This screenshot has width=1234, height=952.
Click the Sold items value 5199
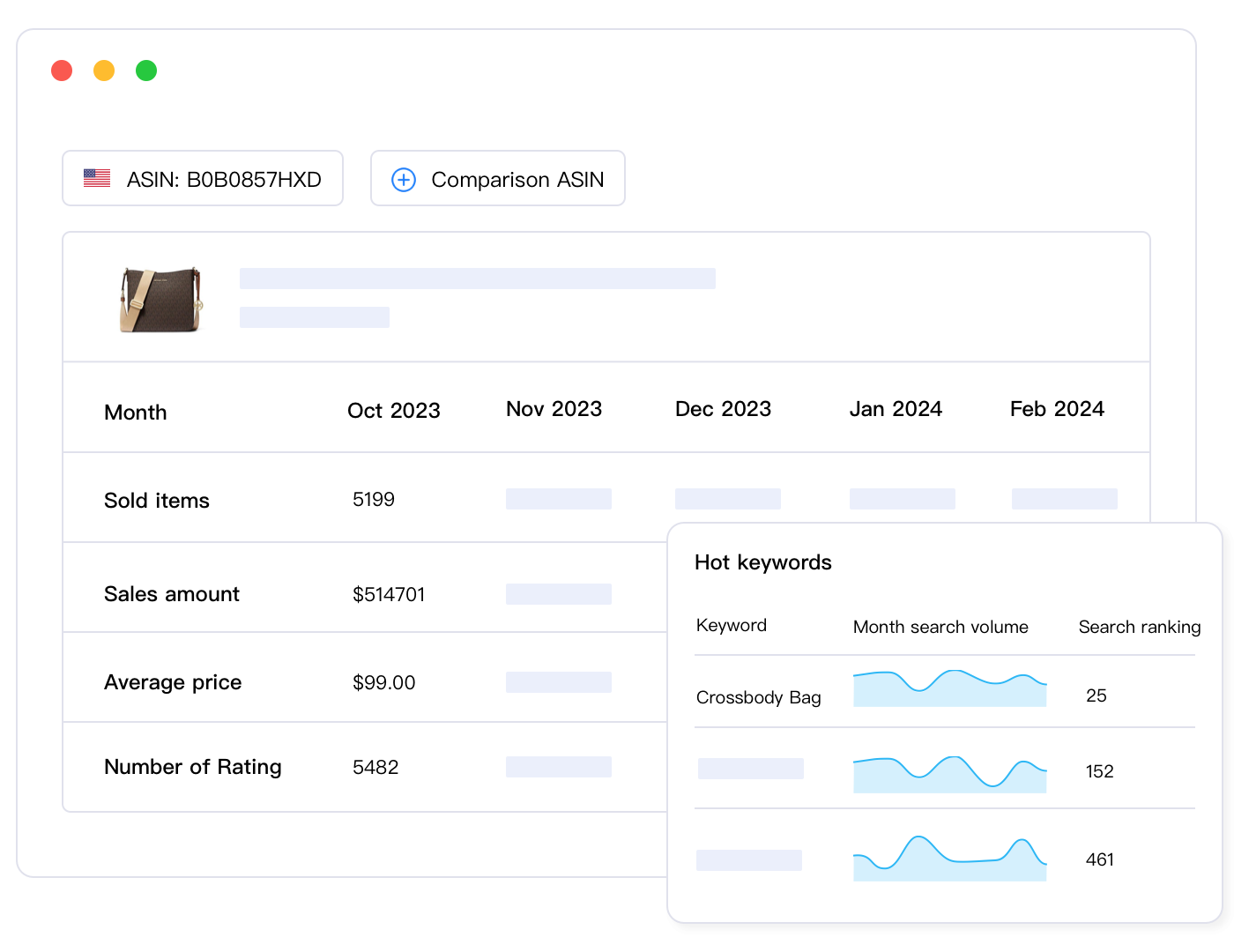click(x=374, y=500)
